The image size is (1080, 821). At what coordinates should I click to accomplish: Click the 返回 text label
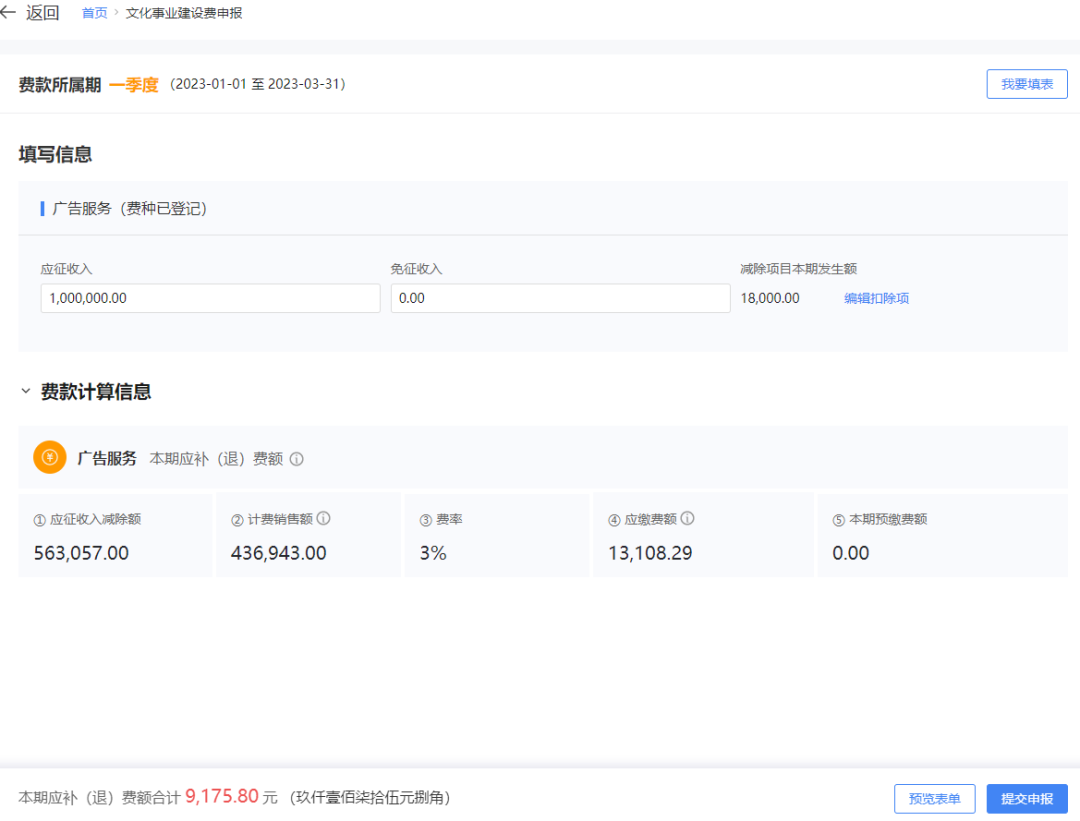pos(43,13)
